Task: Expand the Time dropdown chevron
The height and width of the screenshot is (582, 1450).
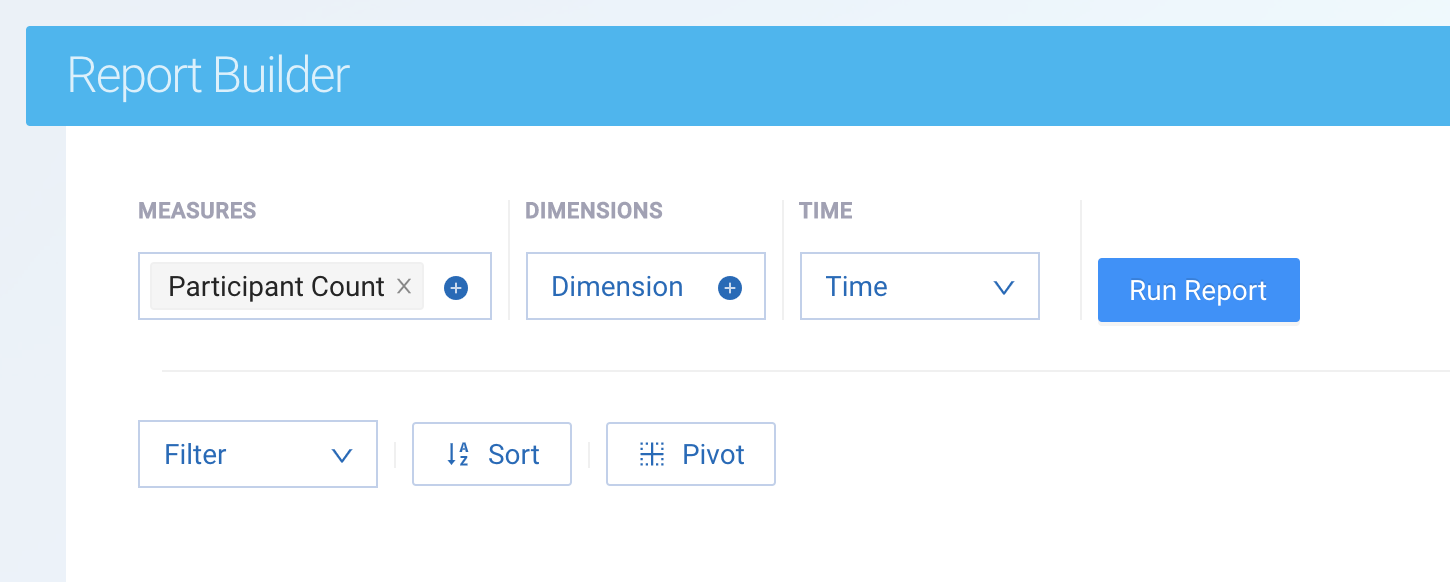Action: pos(1004,288)
